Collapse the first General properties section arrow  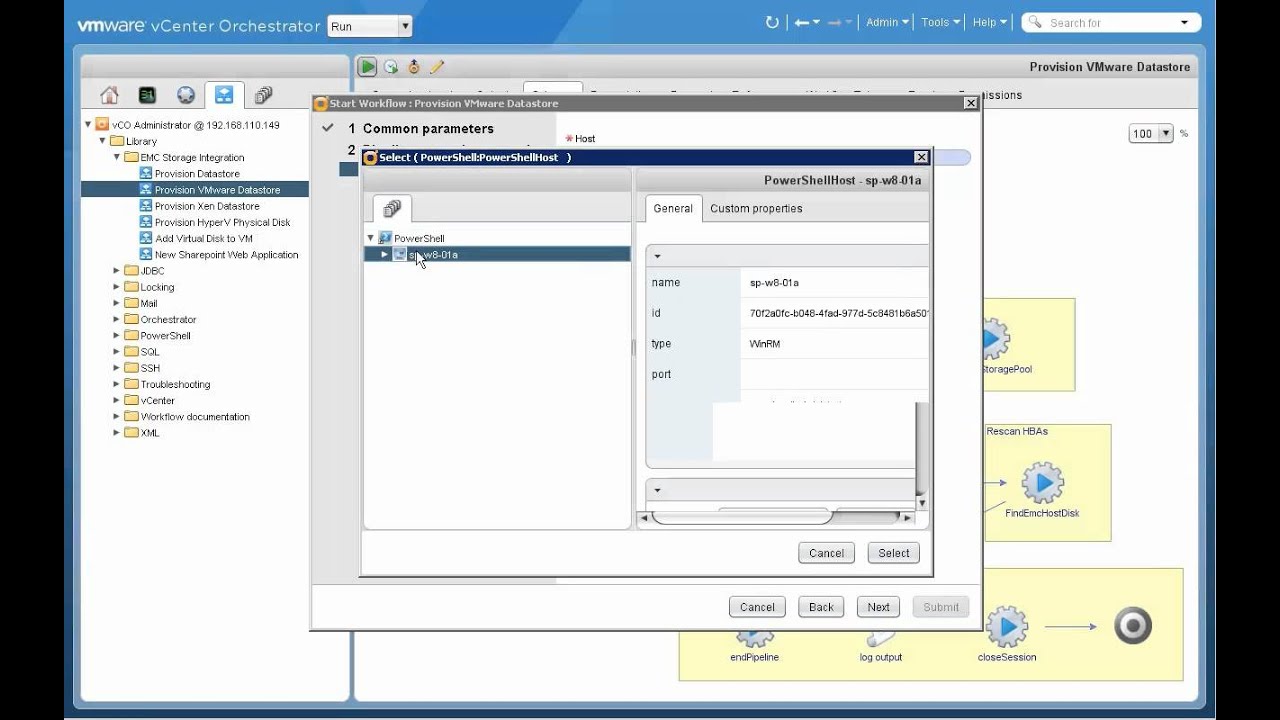(x=657, y=256)
